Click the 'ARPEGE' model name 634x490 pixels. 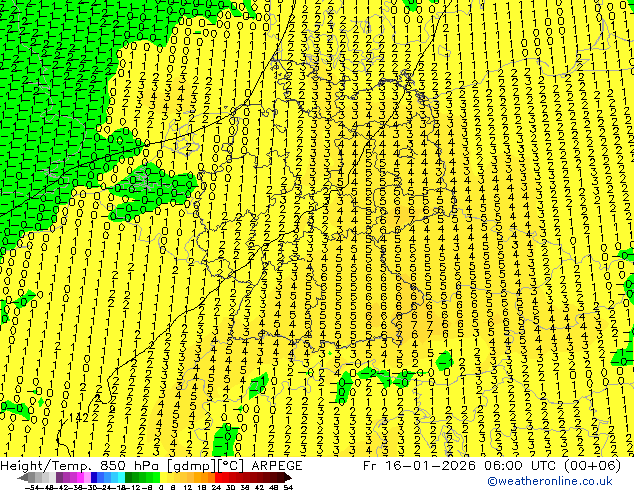(x=277, y=466)
